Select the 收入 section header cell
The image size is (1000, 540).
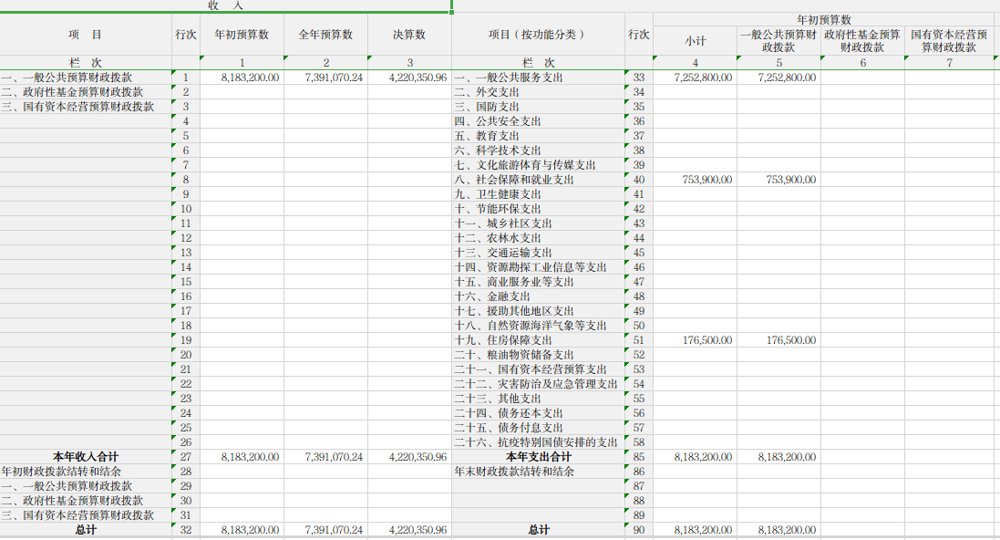[x=225, y=6]
